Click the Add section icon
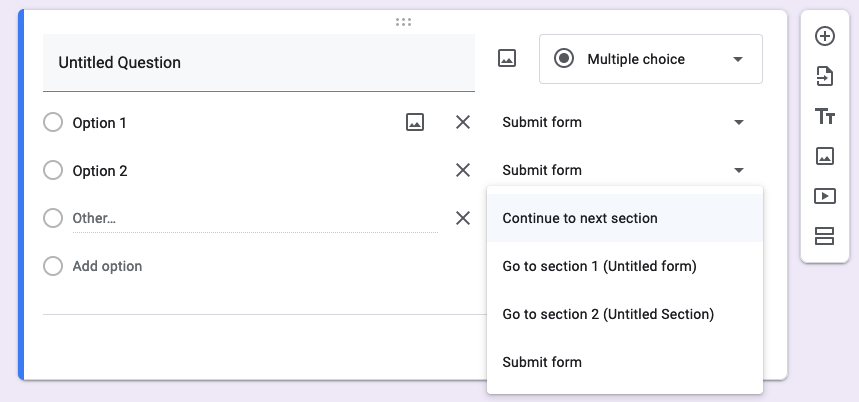 (825, 236)
